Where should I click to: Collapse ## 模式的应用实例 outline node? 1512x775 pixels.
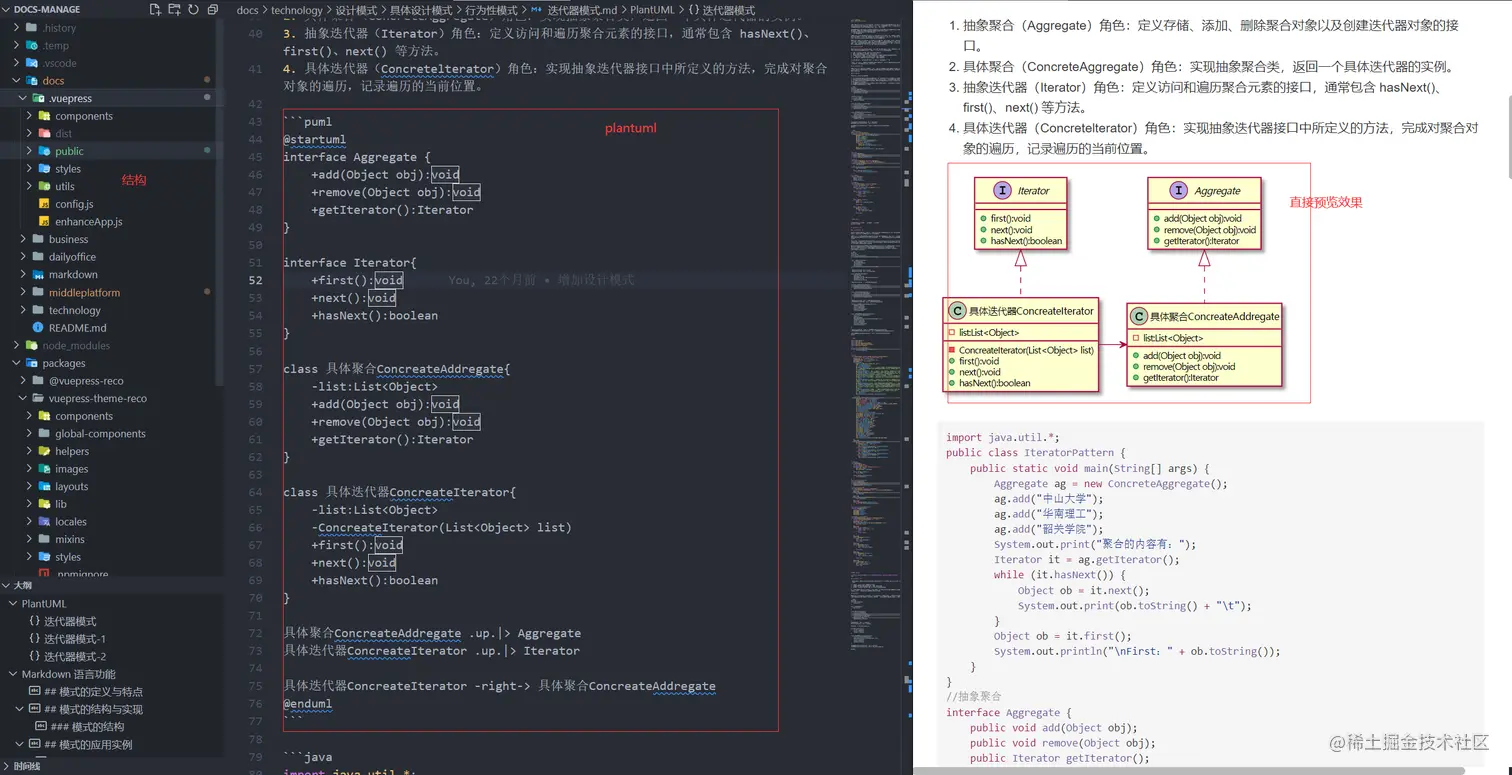click(x=20, y=744)
